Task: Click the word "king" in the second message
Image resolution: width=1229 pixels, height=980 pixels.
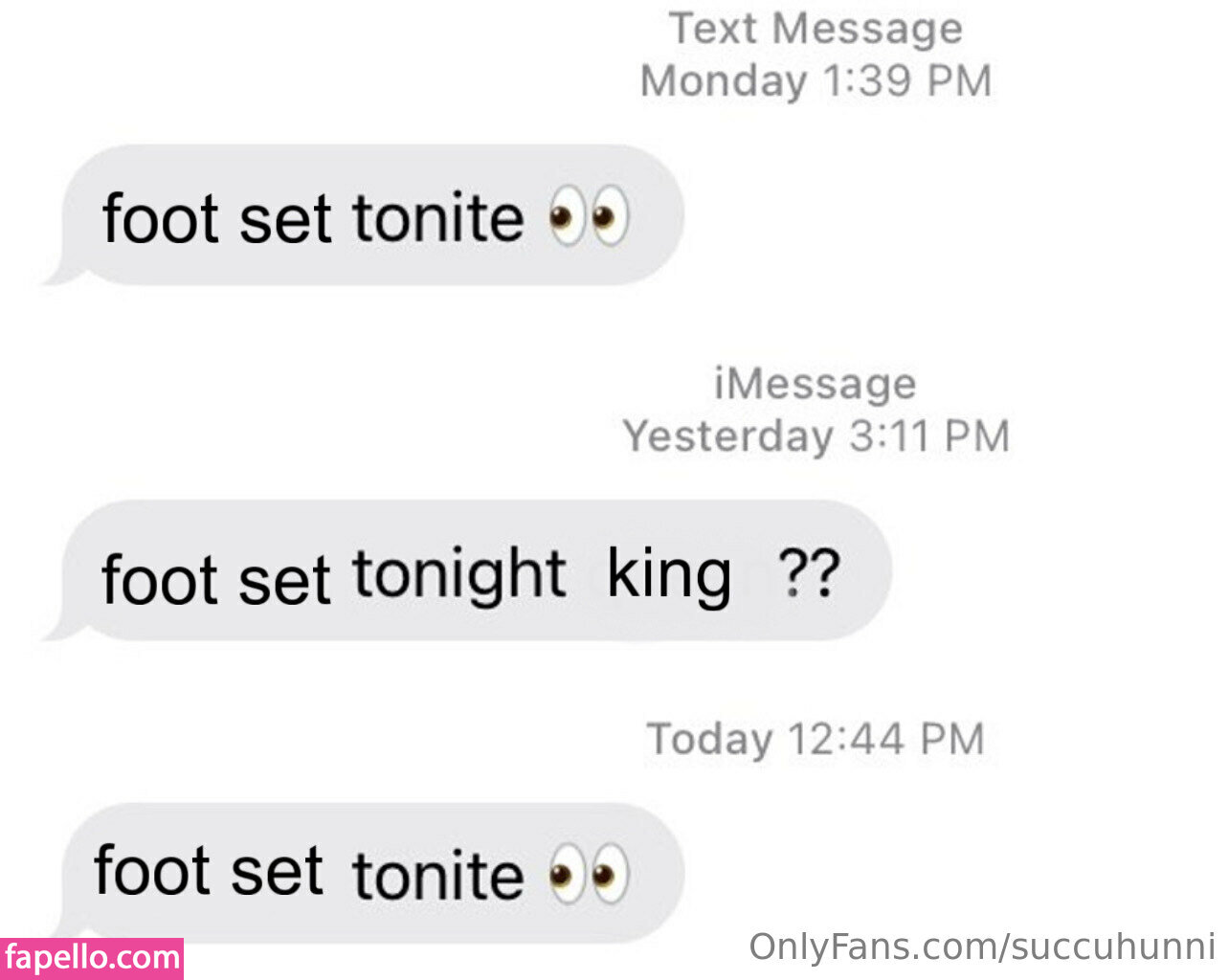Action: (x=669, y=575)
